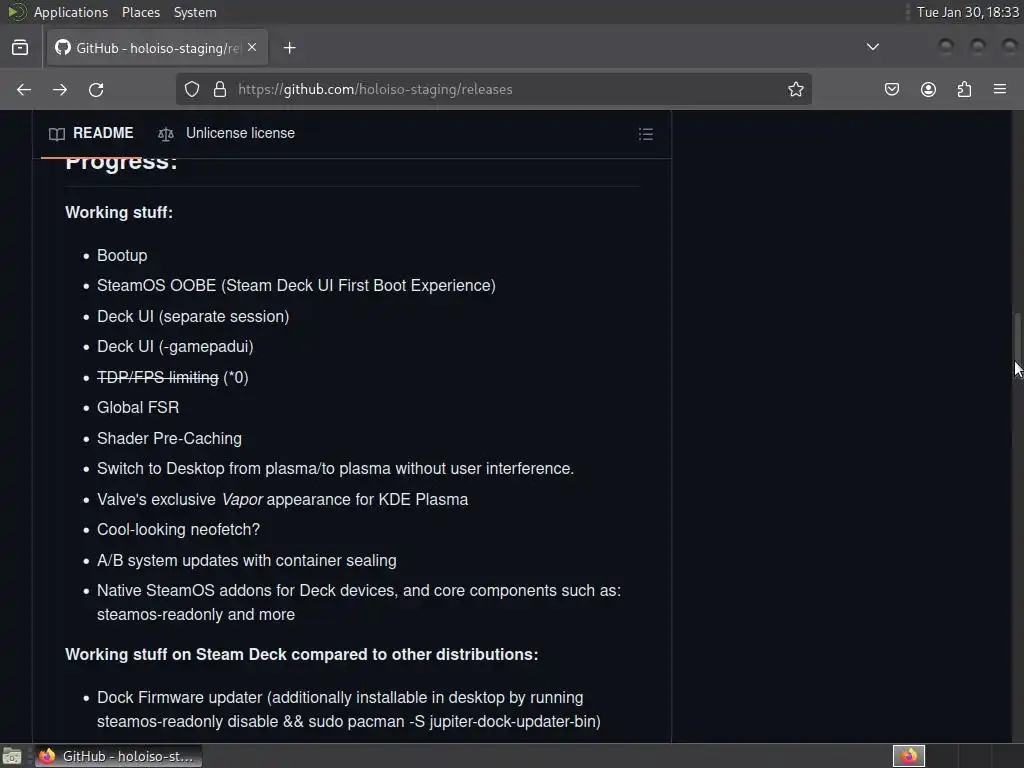Select the GitHub - holoiso-st... taskbar button

(118, 756)
